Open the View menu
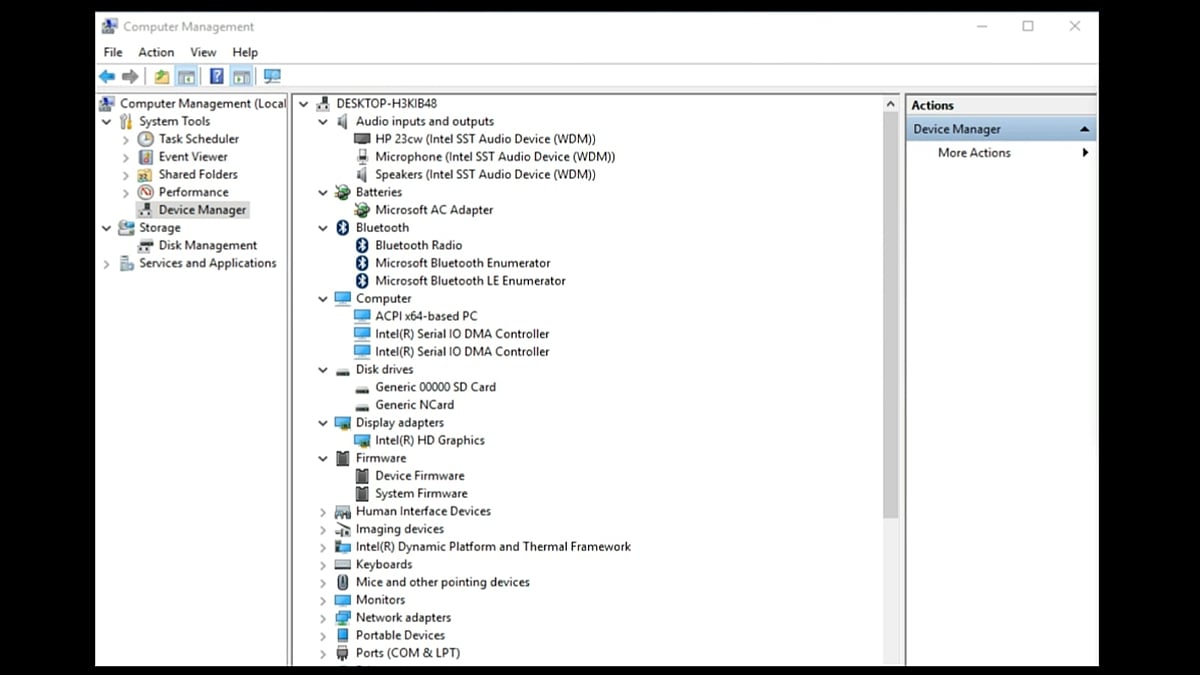Screen dimensions: 1200x675 (203, 52)
